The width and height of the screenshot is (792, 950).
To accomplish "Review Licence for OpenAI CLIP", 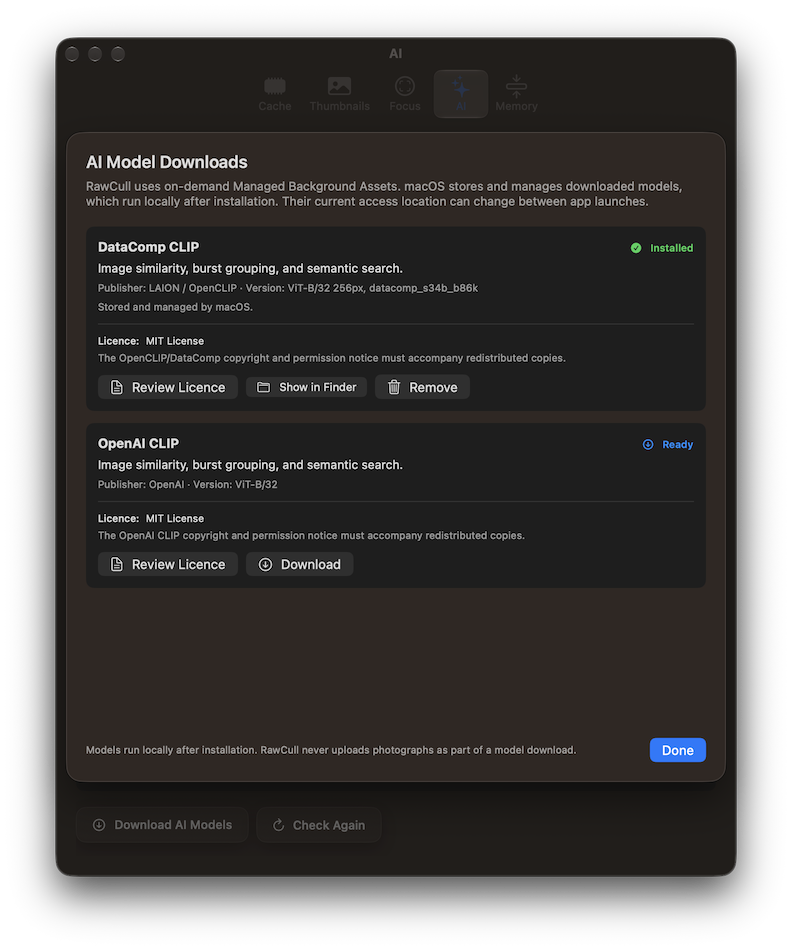I will coord(168,564).
